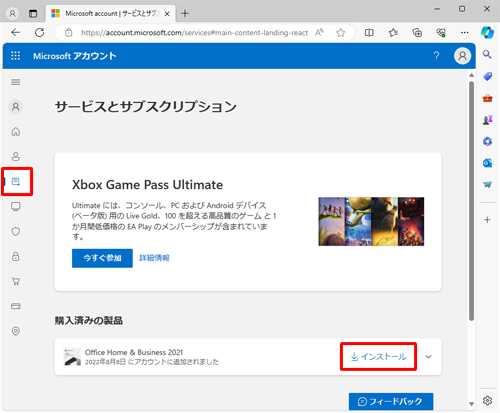The height and width of the screenshot is (413, 500).
Task: Open Copilot icon in Edge toolbar
Action: pyautogui.click(x=487, y=32)
